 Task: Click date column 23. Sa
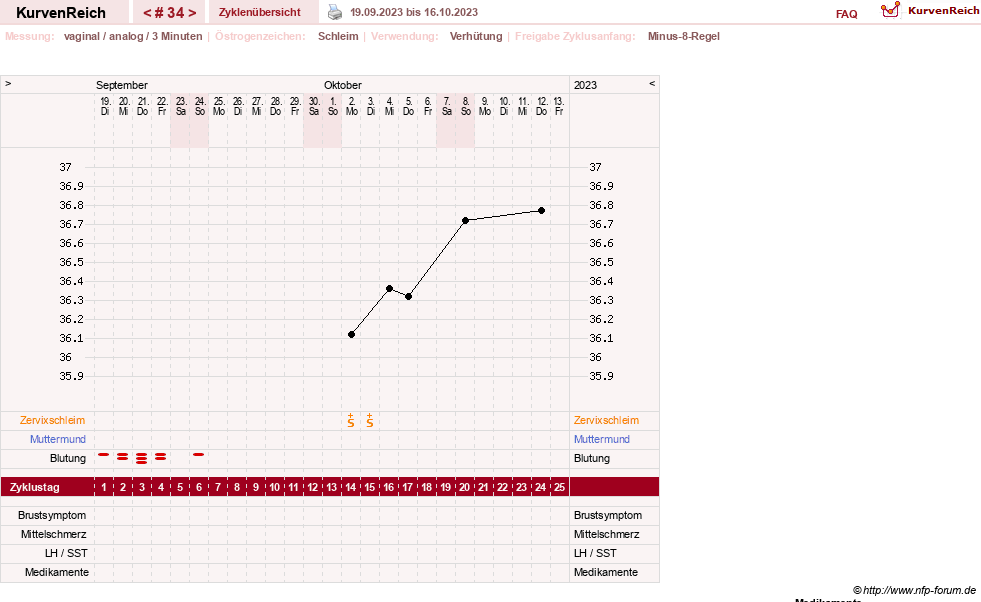tap(181, 106)
